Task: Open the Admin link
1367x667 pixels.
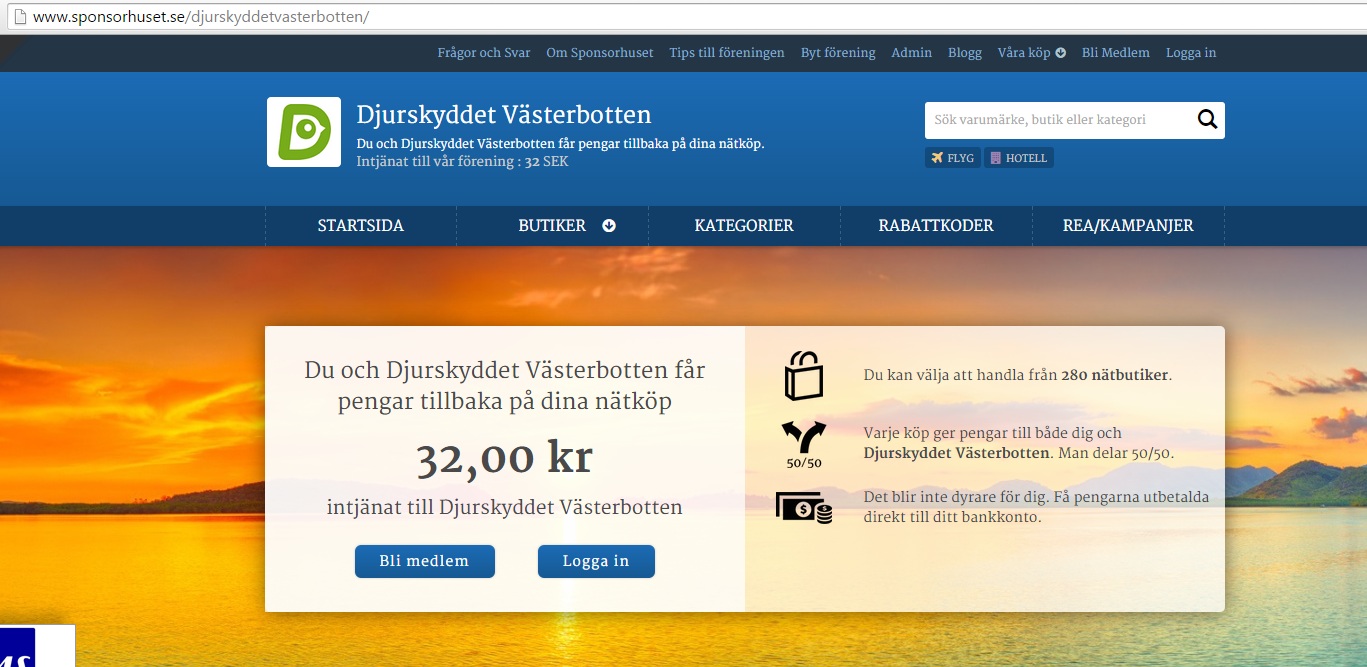Action: [912, 53]
